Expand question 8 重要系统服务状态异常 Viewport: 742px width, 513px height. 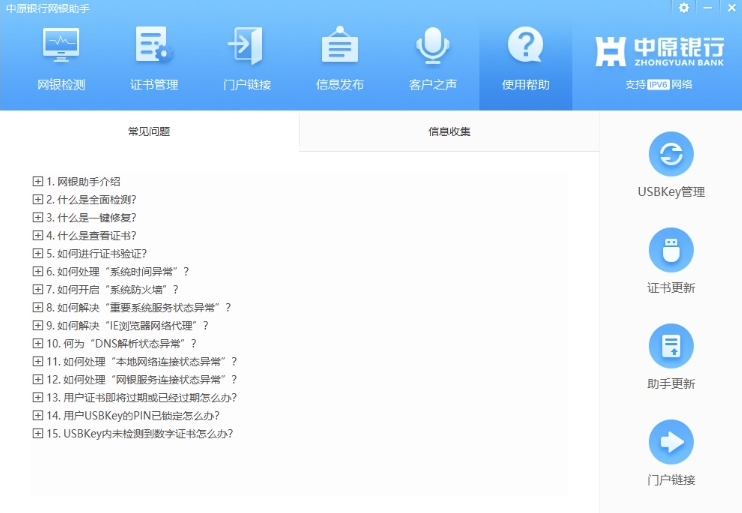[x=38, y=307]
